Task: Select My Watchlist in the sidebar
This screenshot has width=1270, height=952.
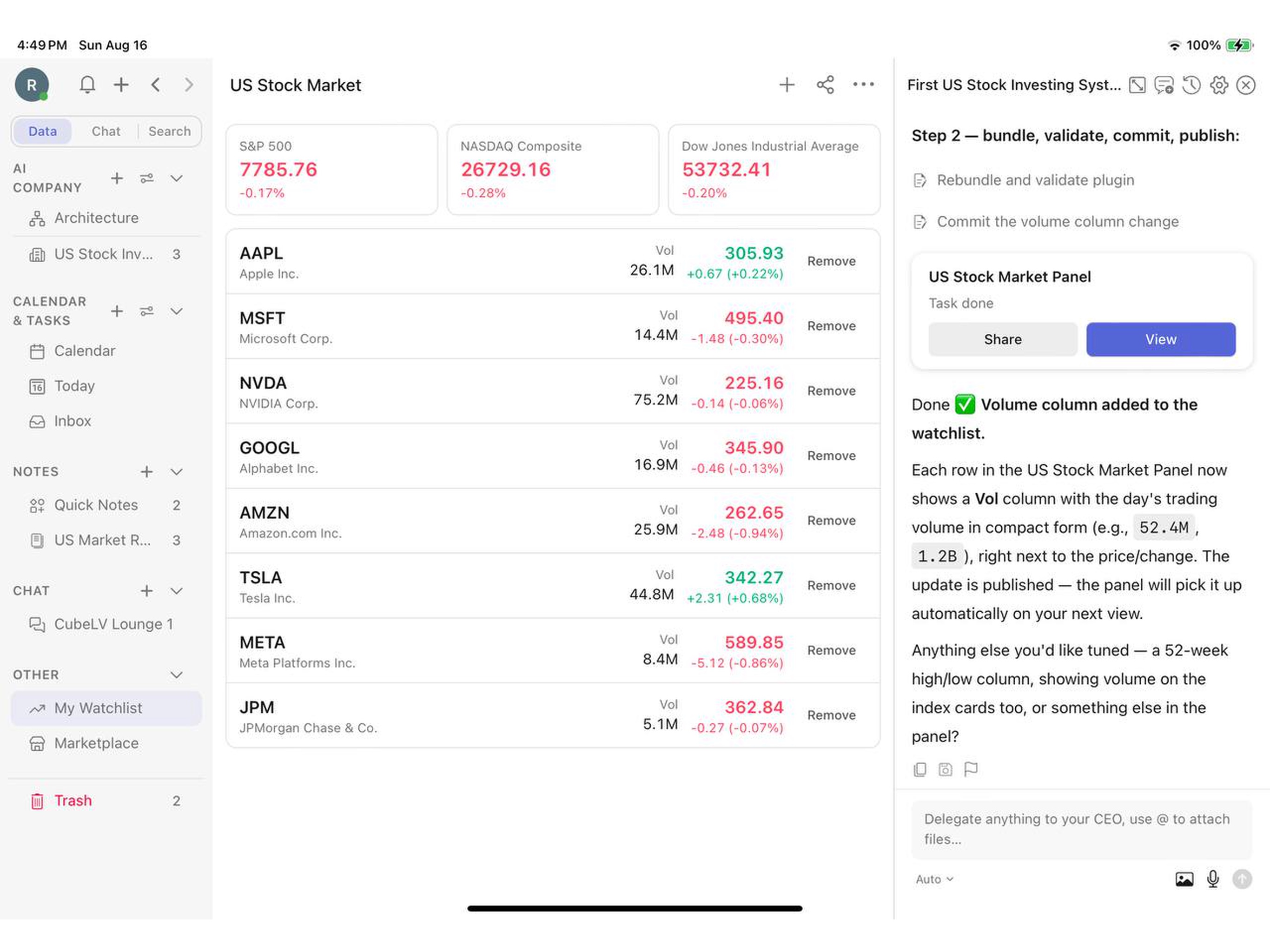Action: [x=106, y=708]
